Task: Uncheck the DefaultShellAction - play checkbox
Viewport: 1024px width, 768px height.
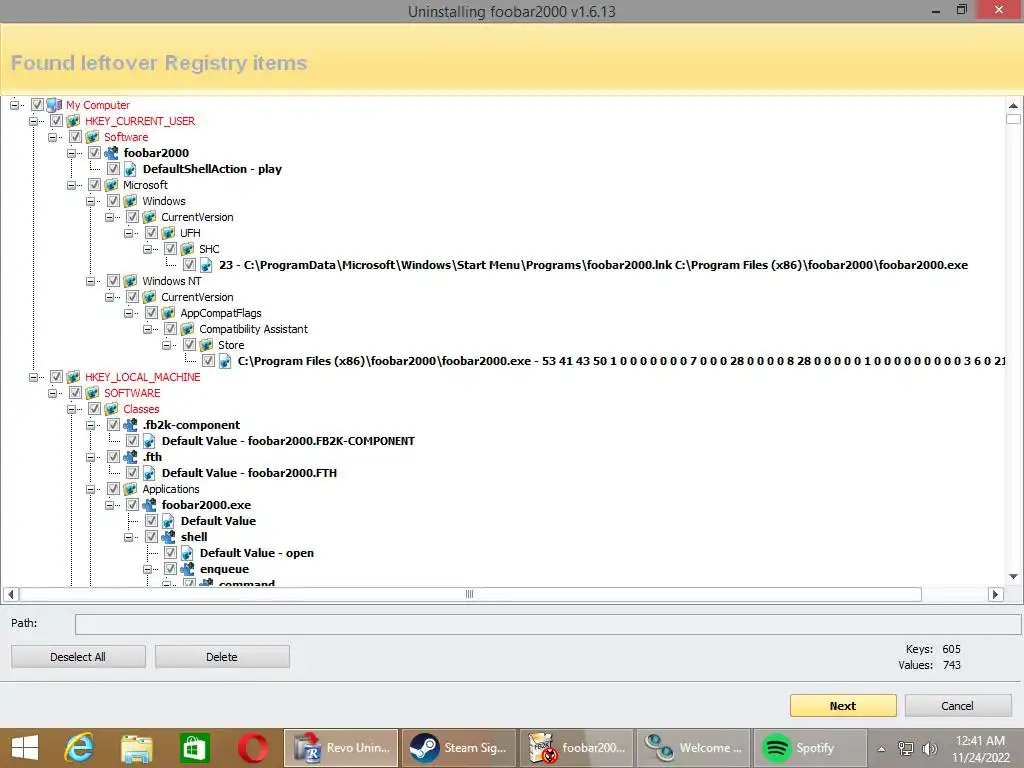Action: coord(113,169)
